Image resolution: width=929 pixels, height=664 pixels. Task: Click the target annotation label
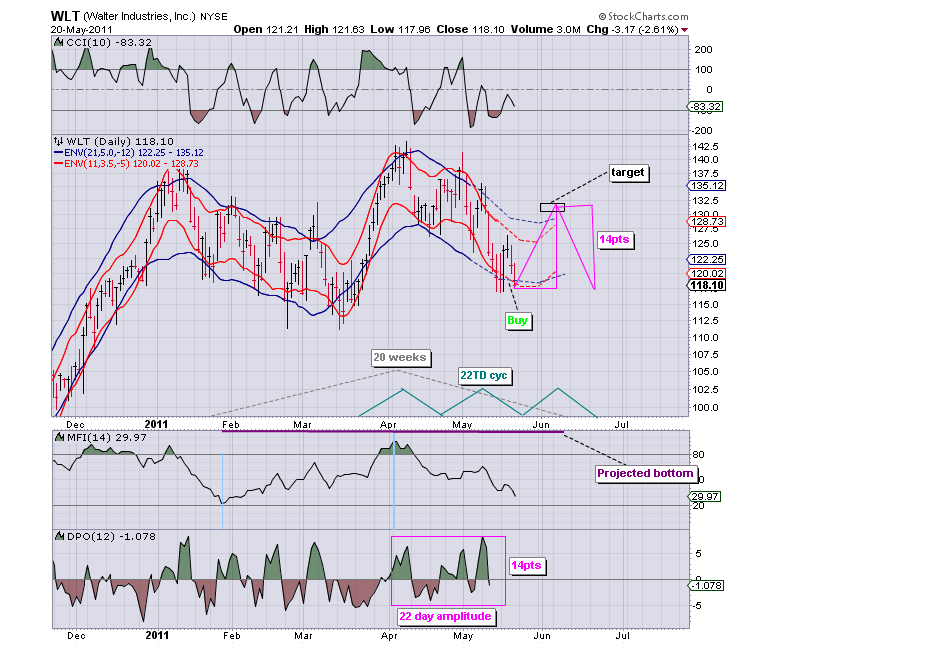tap(628, 172)
